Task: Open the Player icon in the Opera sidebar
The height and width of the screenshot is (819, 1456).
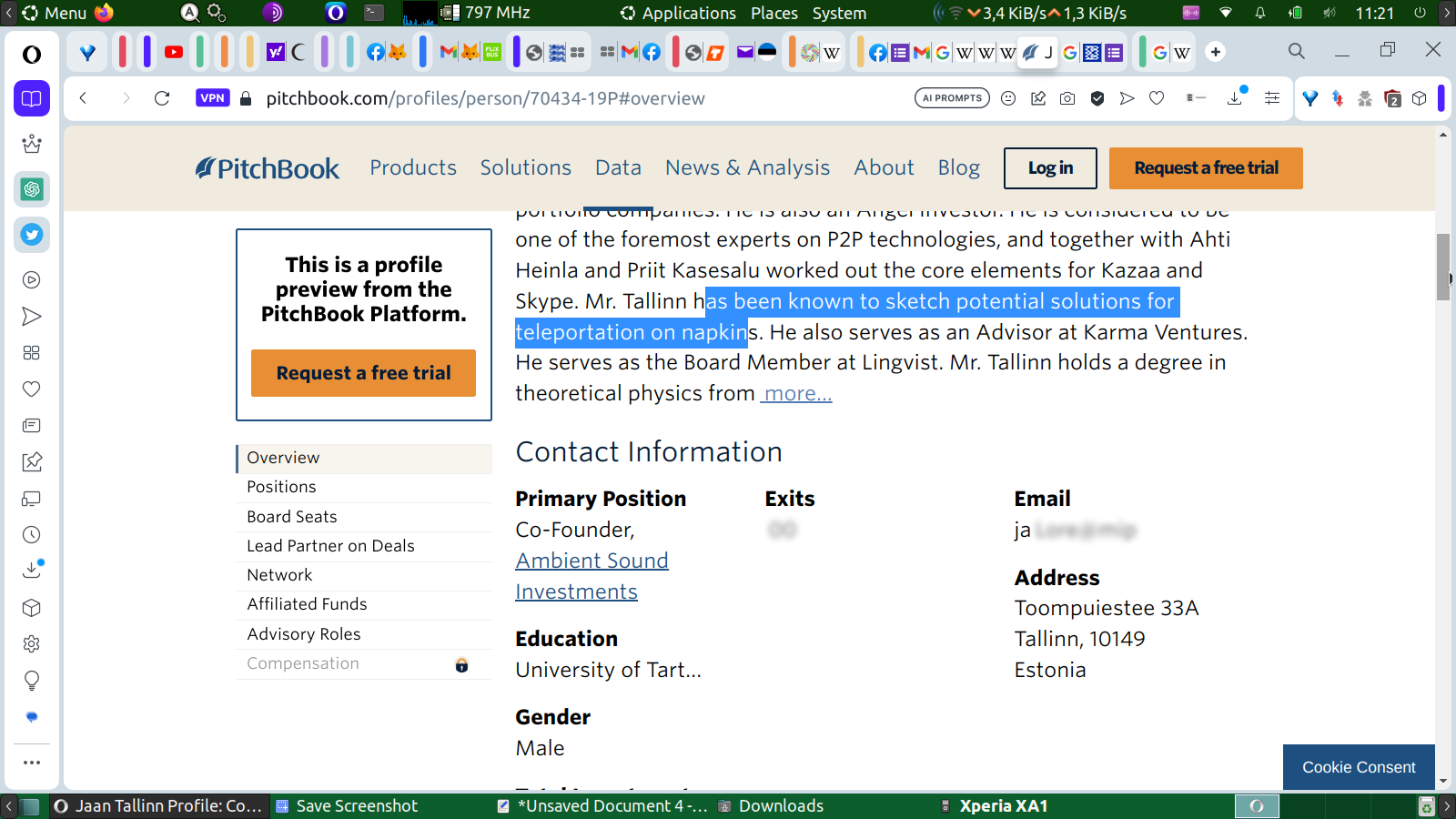Action: [x=32, y=280]
